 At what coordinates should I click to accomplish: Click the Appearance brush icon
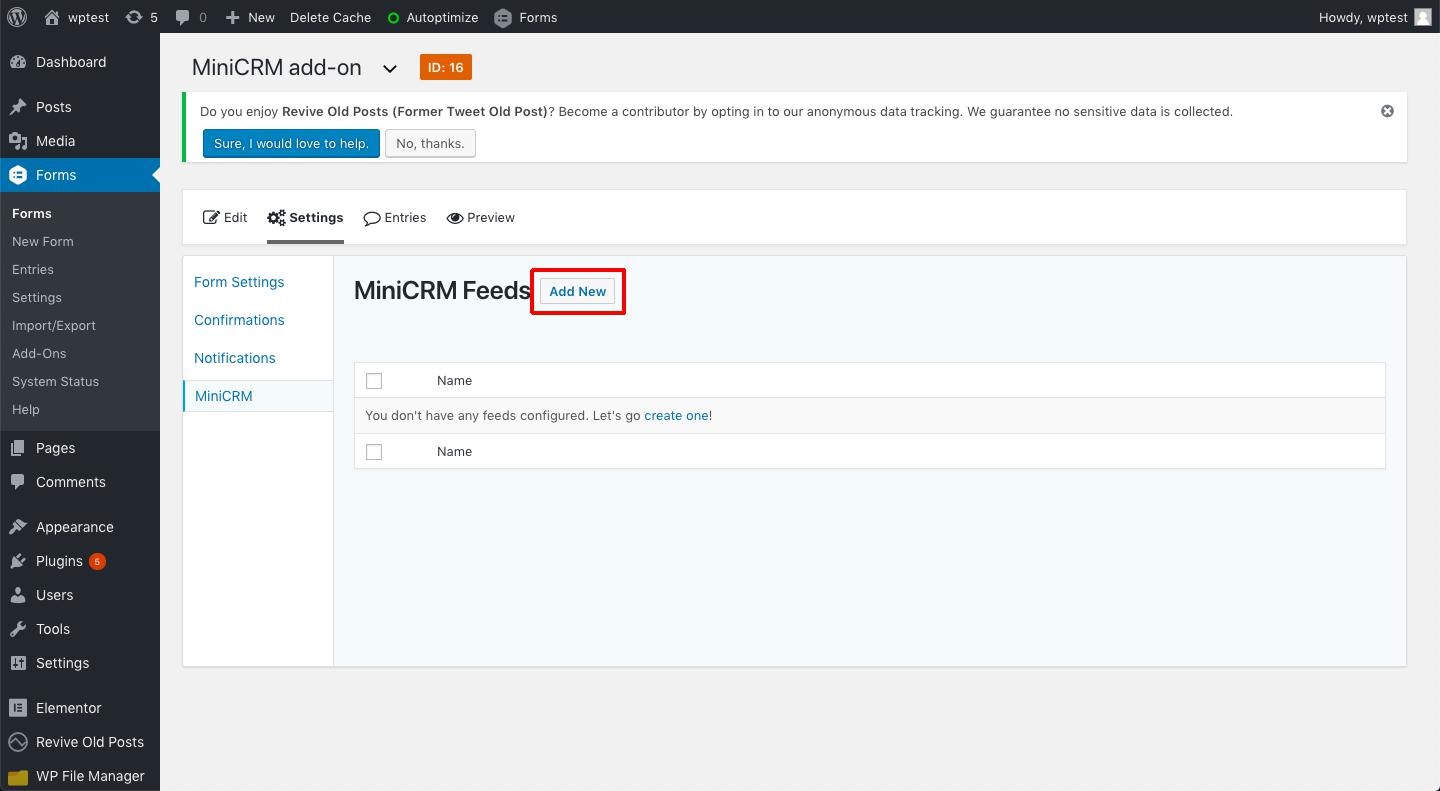[18, 527]
